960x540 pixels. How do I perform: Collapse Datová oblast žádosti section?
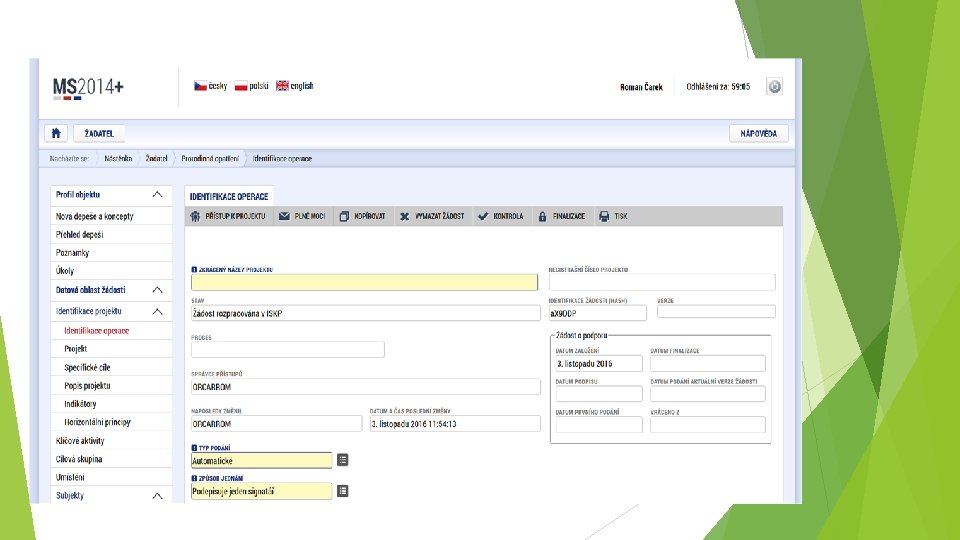click(157, 290)
